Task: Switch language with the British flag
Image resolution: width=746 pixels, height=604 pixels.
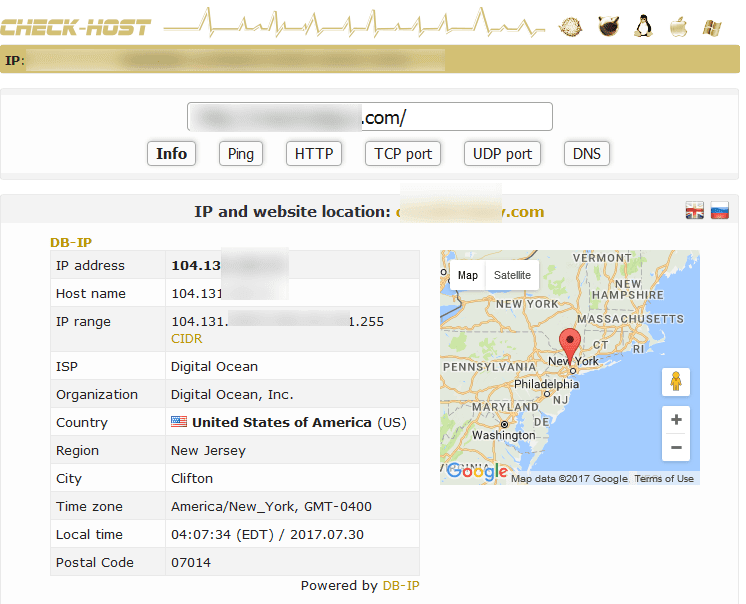Action: point(695,210)
